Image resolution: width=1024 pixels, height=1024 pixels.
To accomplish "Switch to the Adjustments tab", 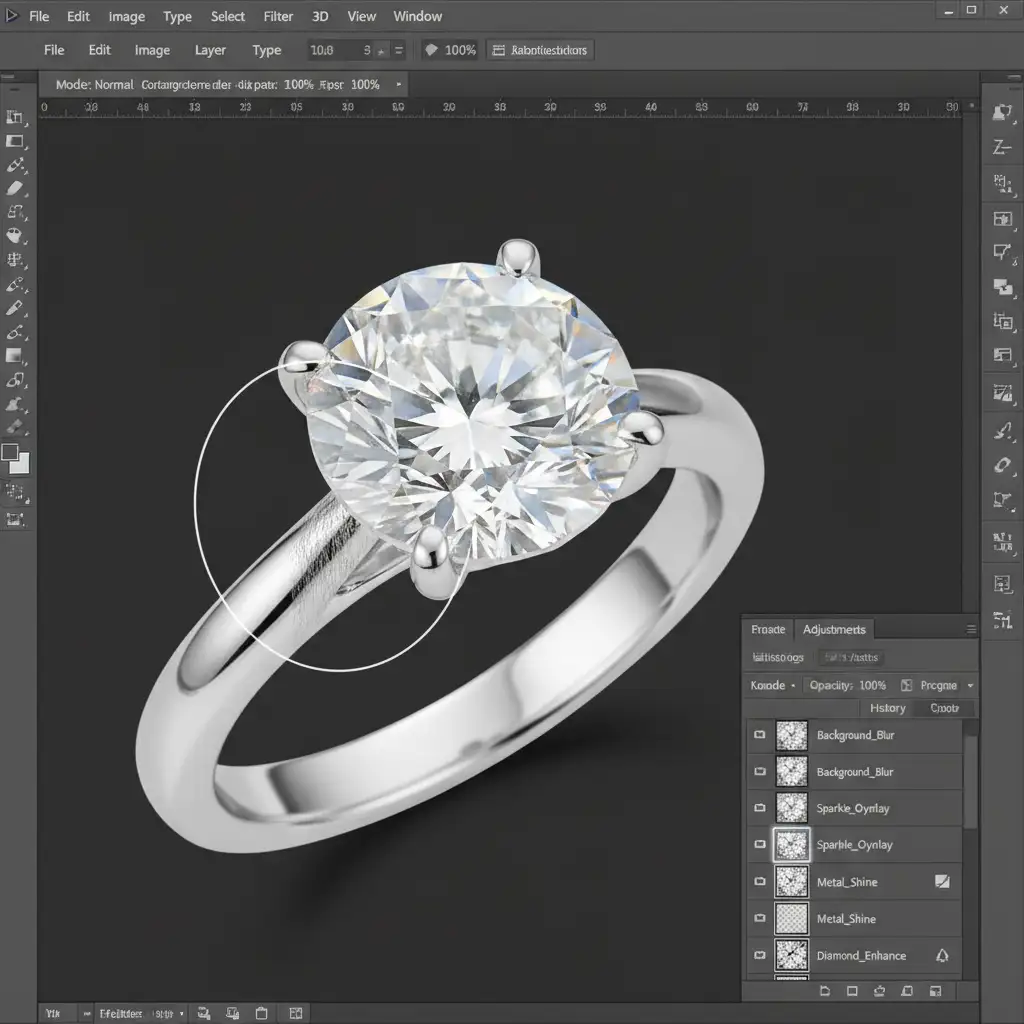I will click(834, 630).
